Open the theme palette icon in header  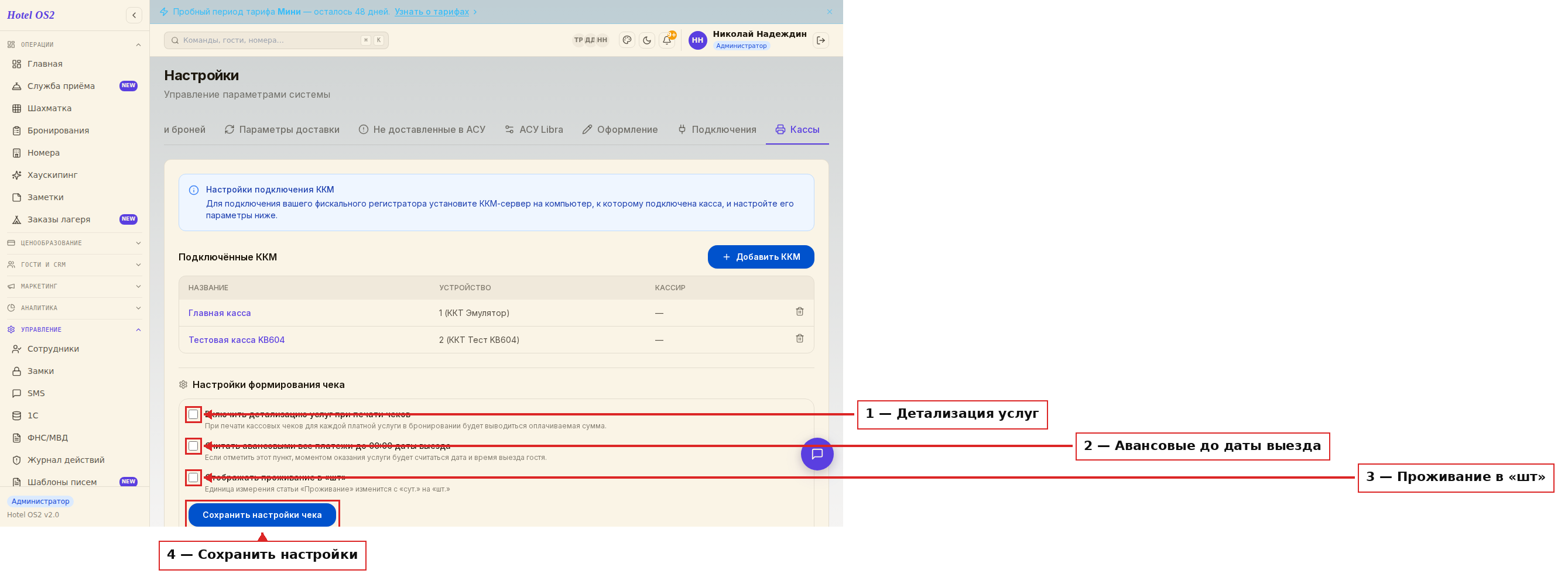point(627,40)
